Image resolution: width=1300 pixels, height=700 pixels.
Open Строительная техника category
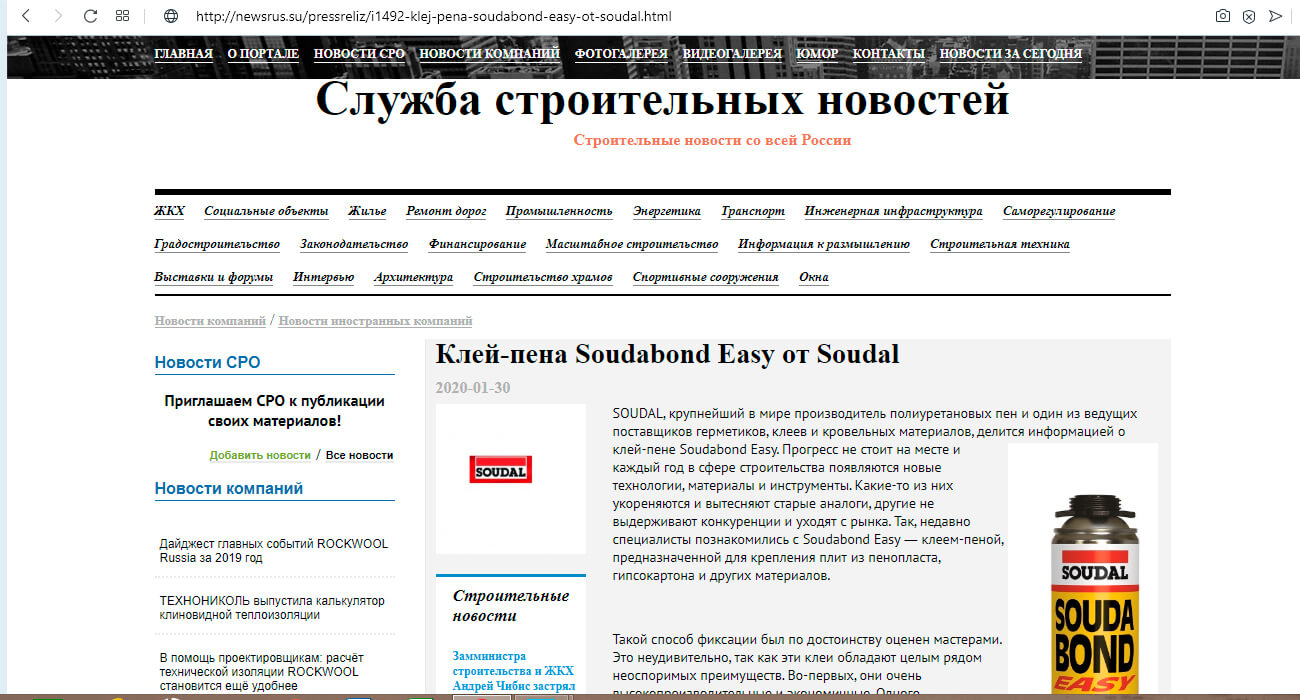[x=1000, y=244]
